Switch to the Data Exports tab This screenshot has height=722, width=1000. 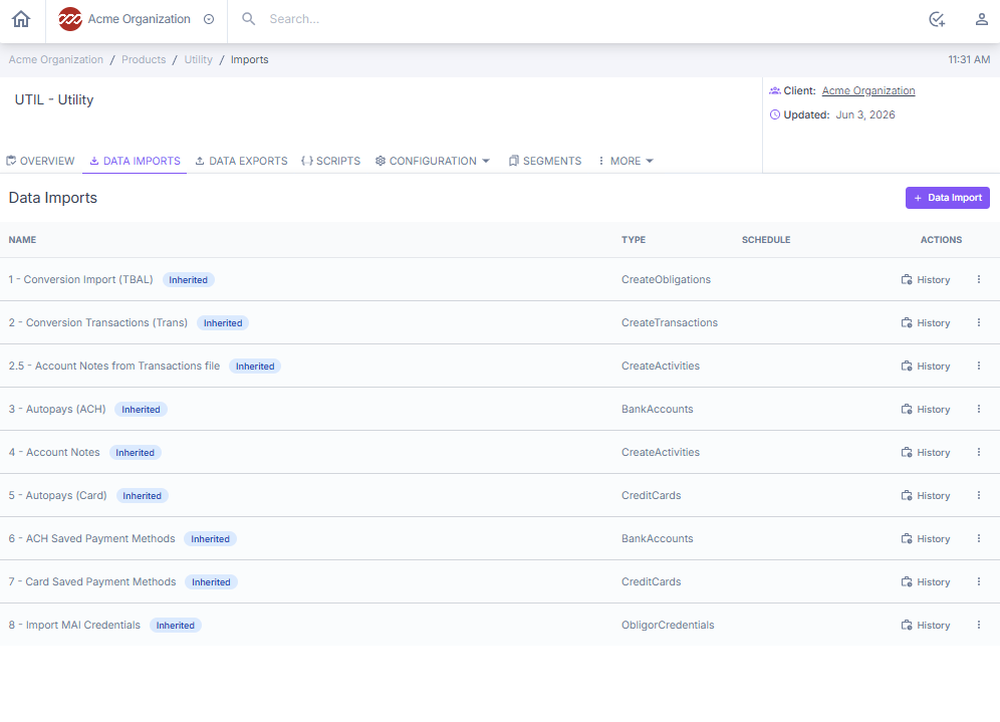pyautogui.click(x=241, y=161)
